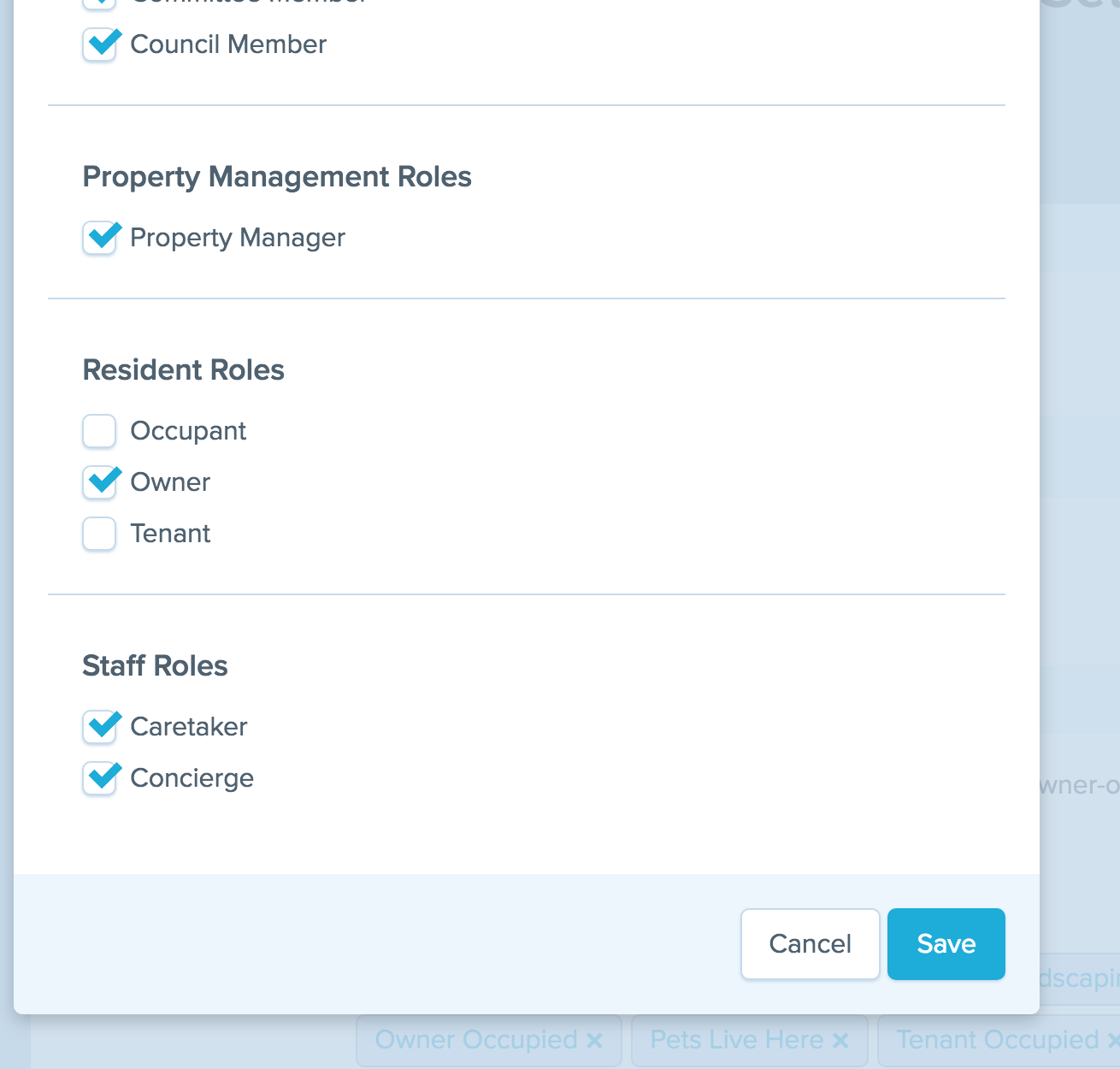The width and height of the screenshot is (1120, 1069).
Task: Check the Tenant checkbox
Action: coord(99,534)
